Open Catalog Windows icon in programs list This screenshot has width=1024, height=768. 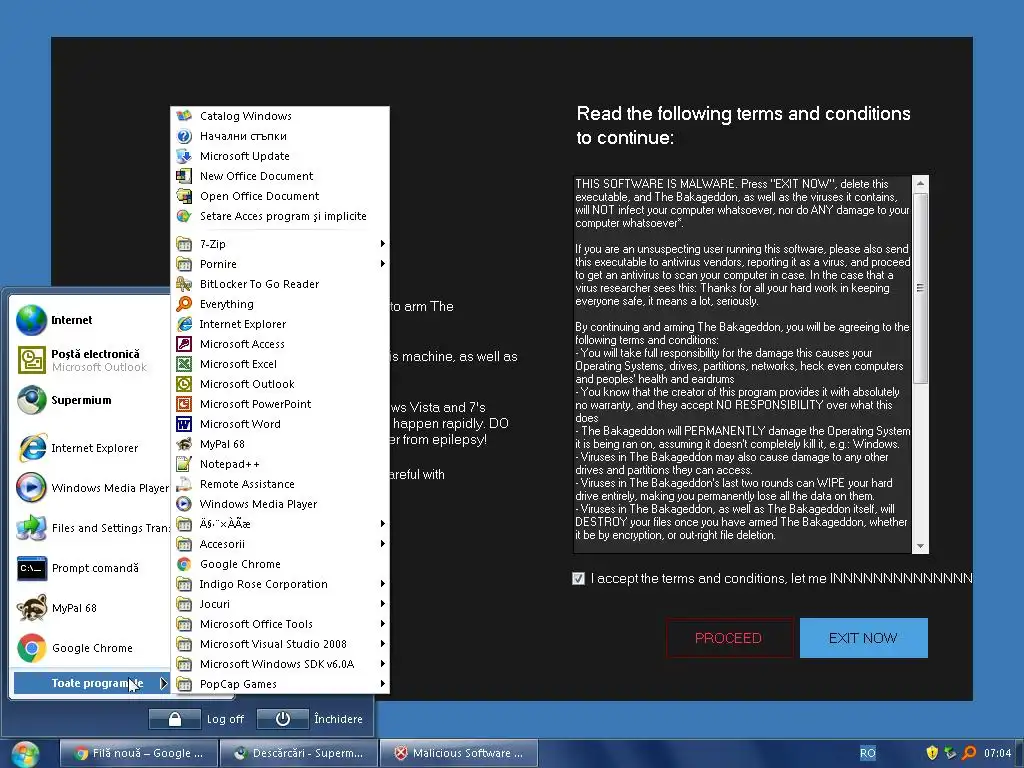(184, 116)
